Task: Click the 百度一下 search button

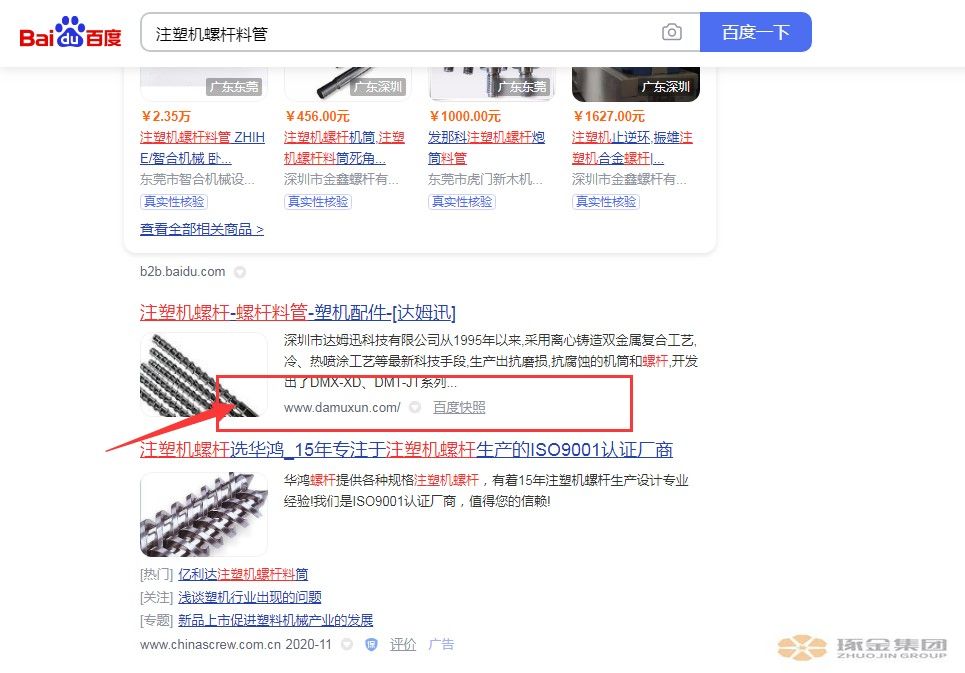Action: pos(756,32)
